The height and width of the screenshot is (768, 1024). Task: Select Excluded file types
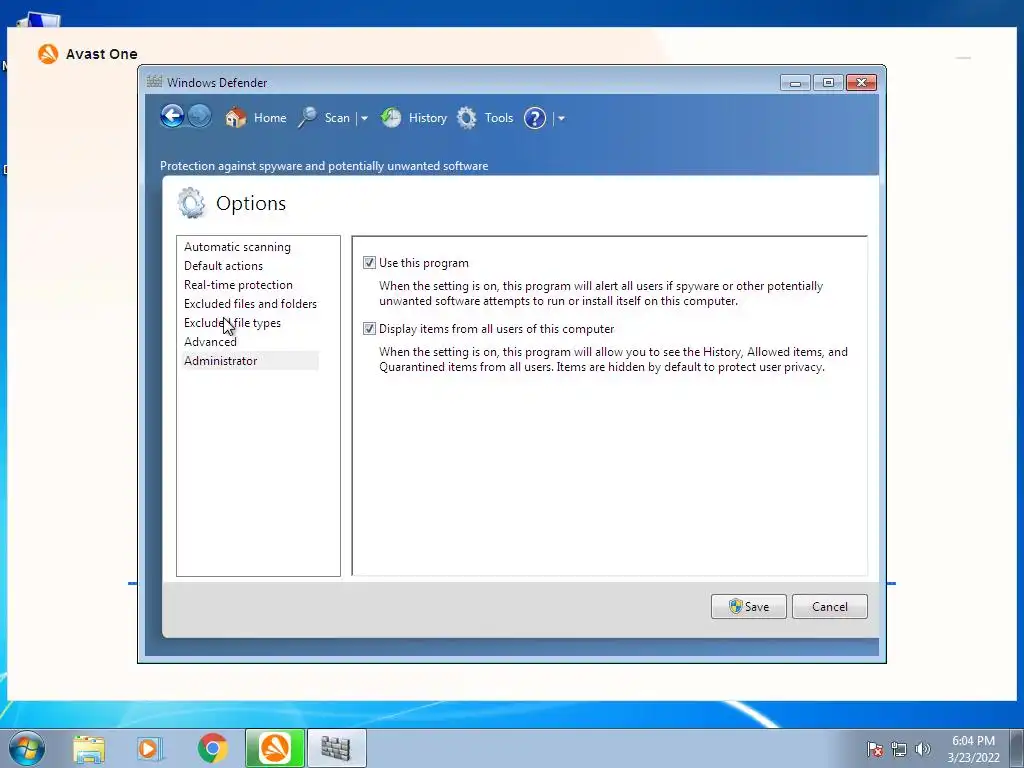click(x=232, y=323)
